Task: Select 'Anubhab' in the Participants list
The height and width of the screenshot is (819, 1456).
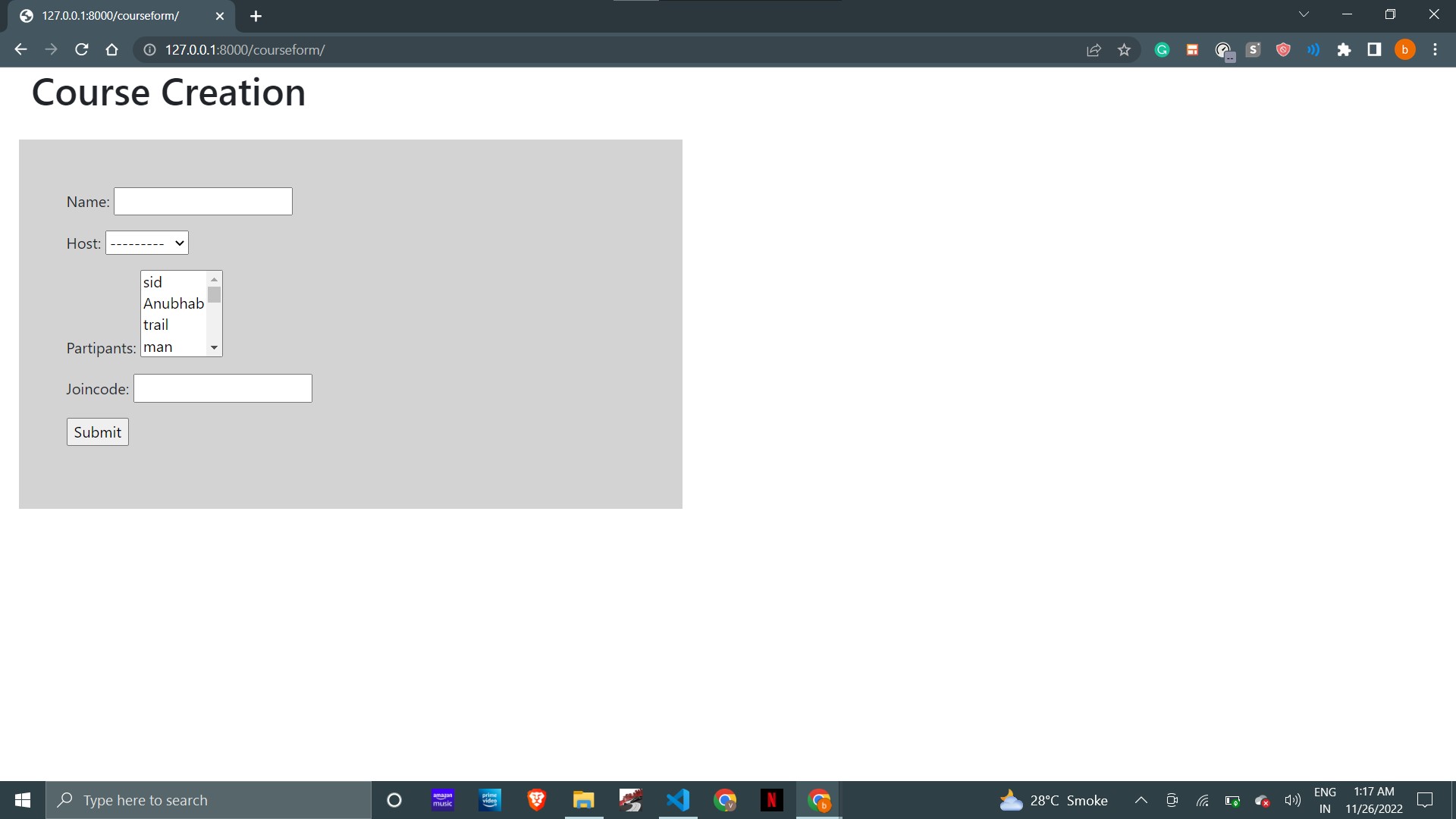Action: [x=173, y=303]
